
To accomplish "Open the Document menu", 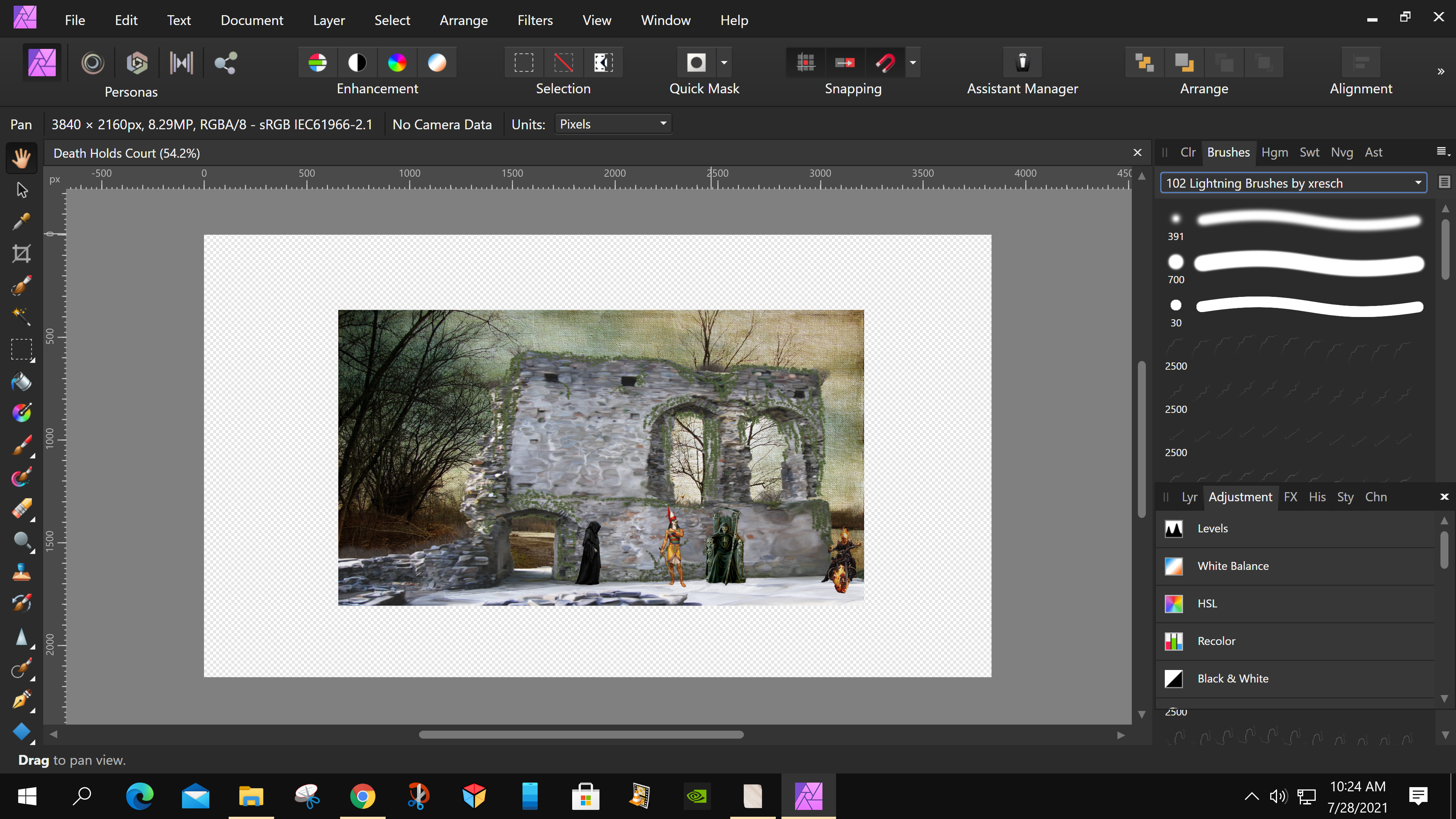I will pos(252,20).
